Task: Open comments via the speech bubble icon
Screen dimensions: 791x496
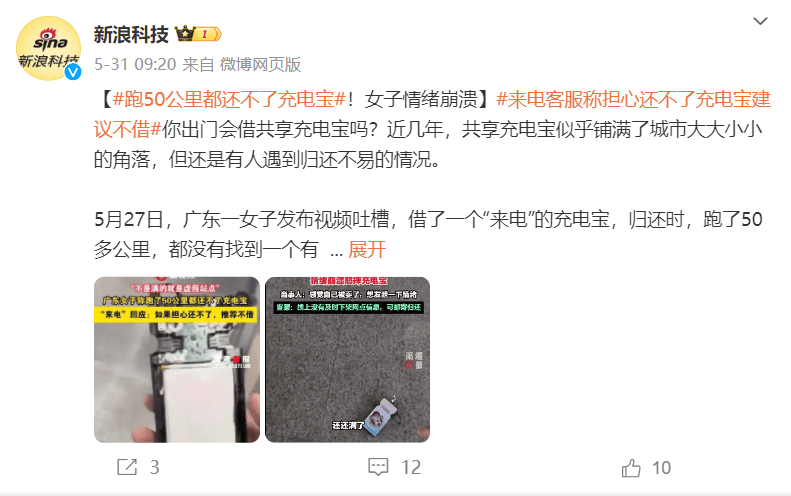Action: (x=378, y=467)
